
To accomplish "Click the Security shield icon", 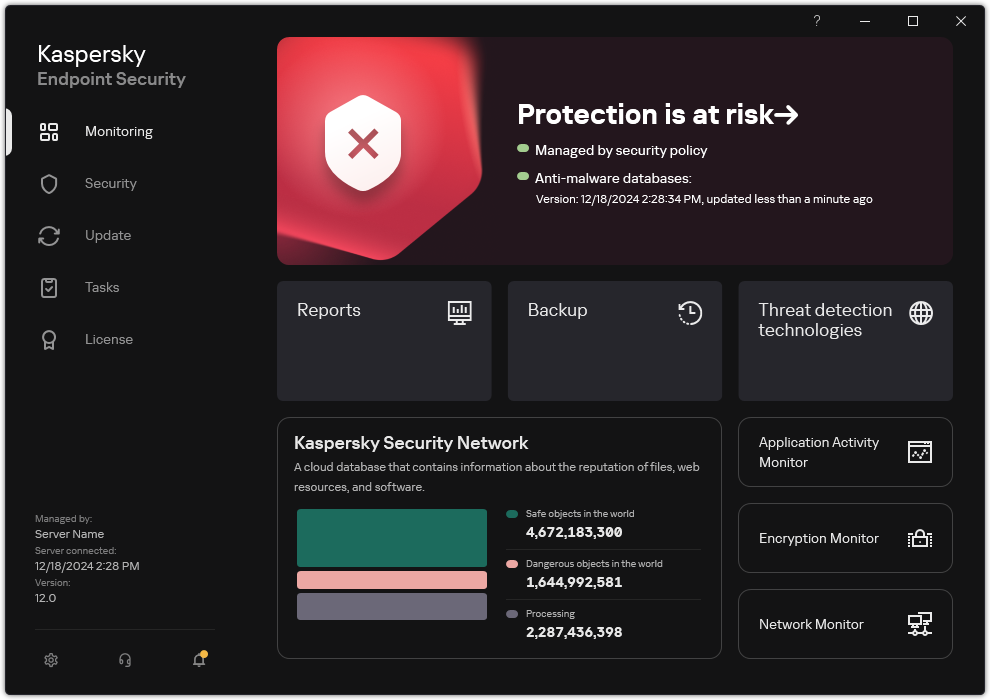I will pyautogui.click(x=49, y=183).
